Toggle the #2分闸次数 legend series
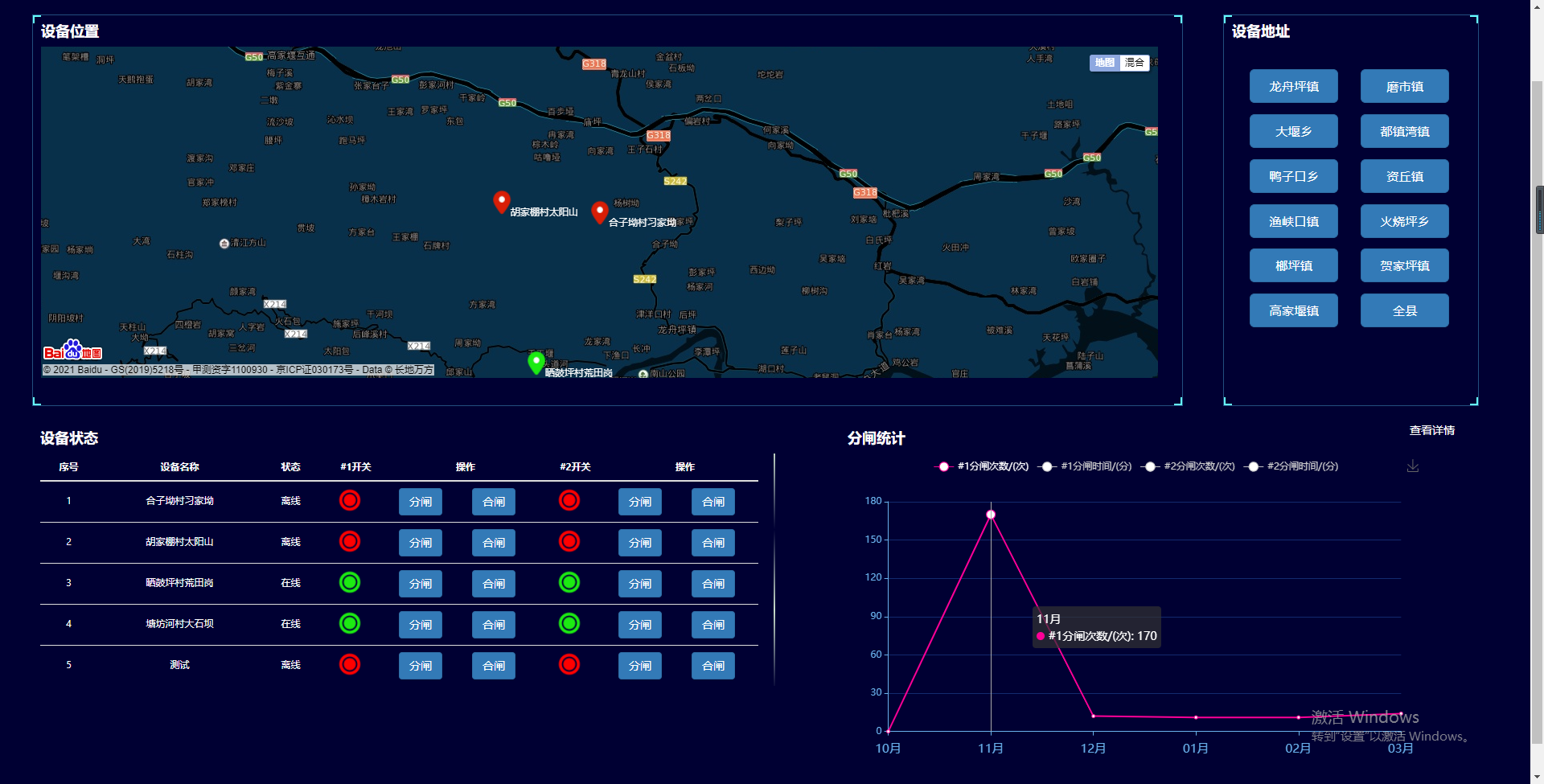The height and width of the screenshot is (784, 1544). (x=1189, y=466)
